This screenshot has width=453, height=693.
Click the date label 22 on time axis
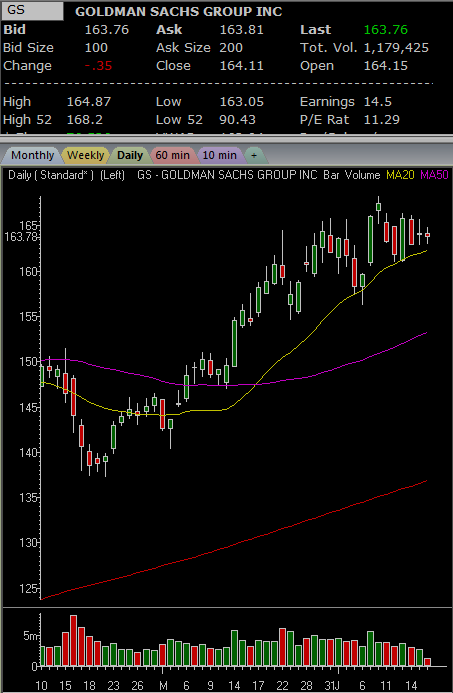[282, 685]
